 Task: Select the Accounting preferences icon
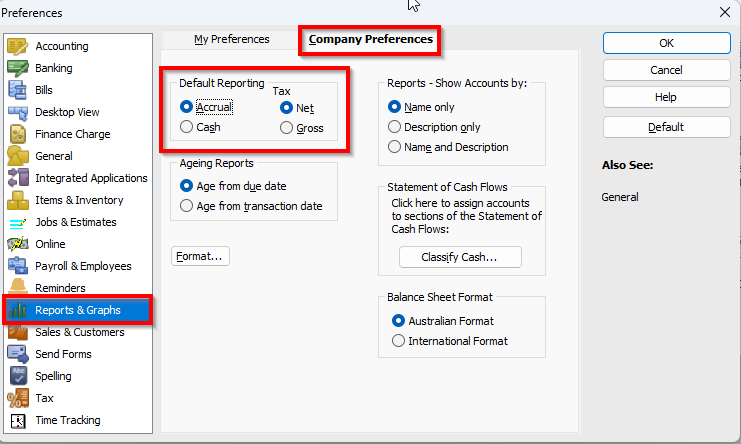click(18, 46)
